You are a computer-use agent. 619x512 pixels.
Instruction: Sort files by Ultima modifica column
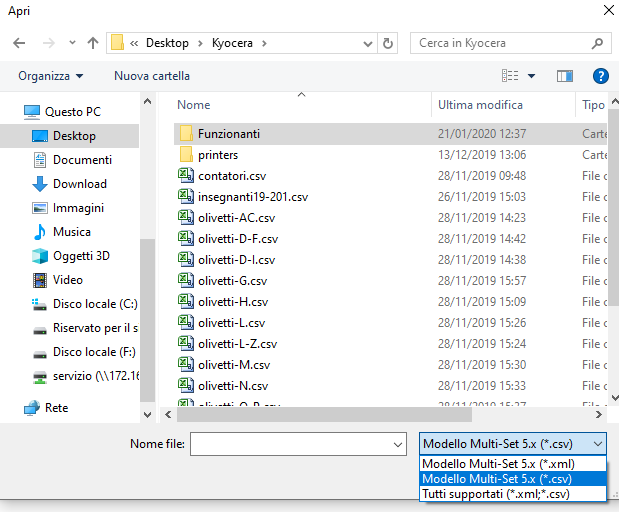480,105
